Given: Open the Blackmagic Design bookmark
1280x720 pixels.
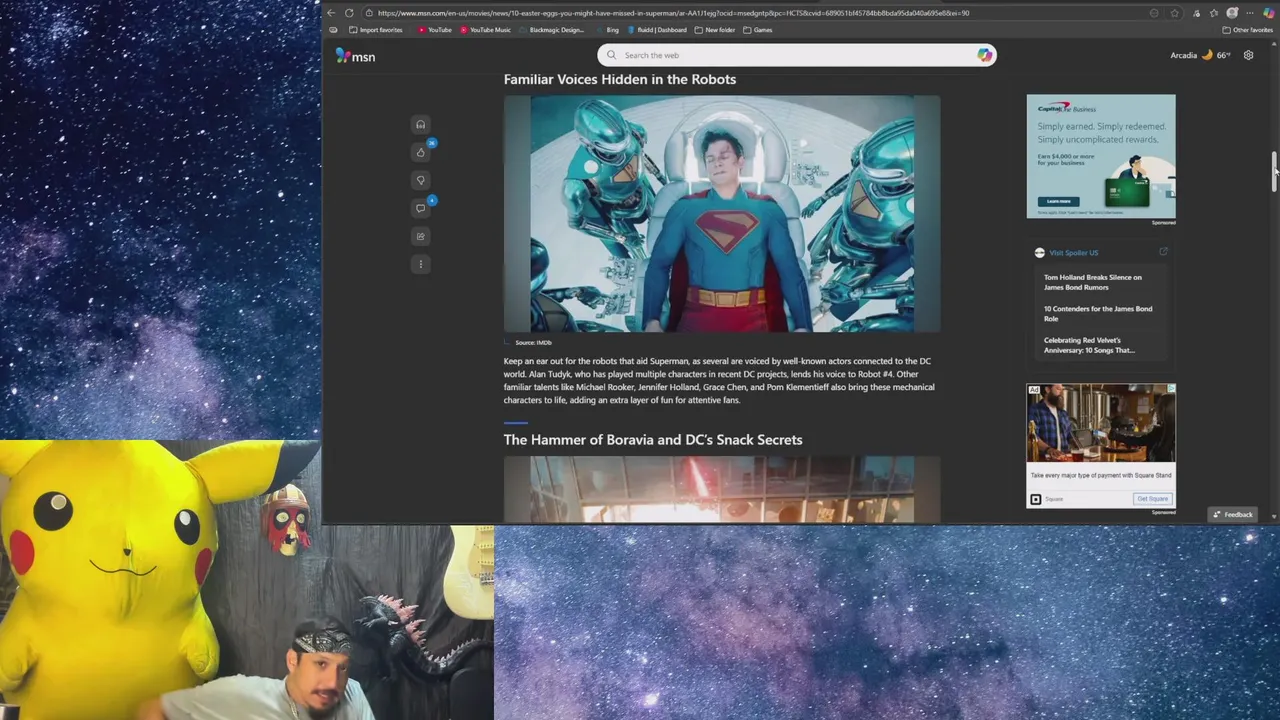Looking at the screenshot, I should tap(551, 30).
